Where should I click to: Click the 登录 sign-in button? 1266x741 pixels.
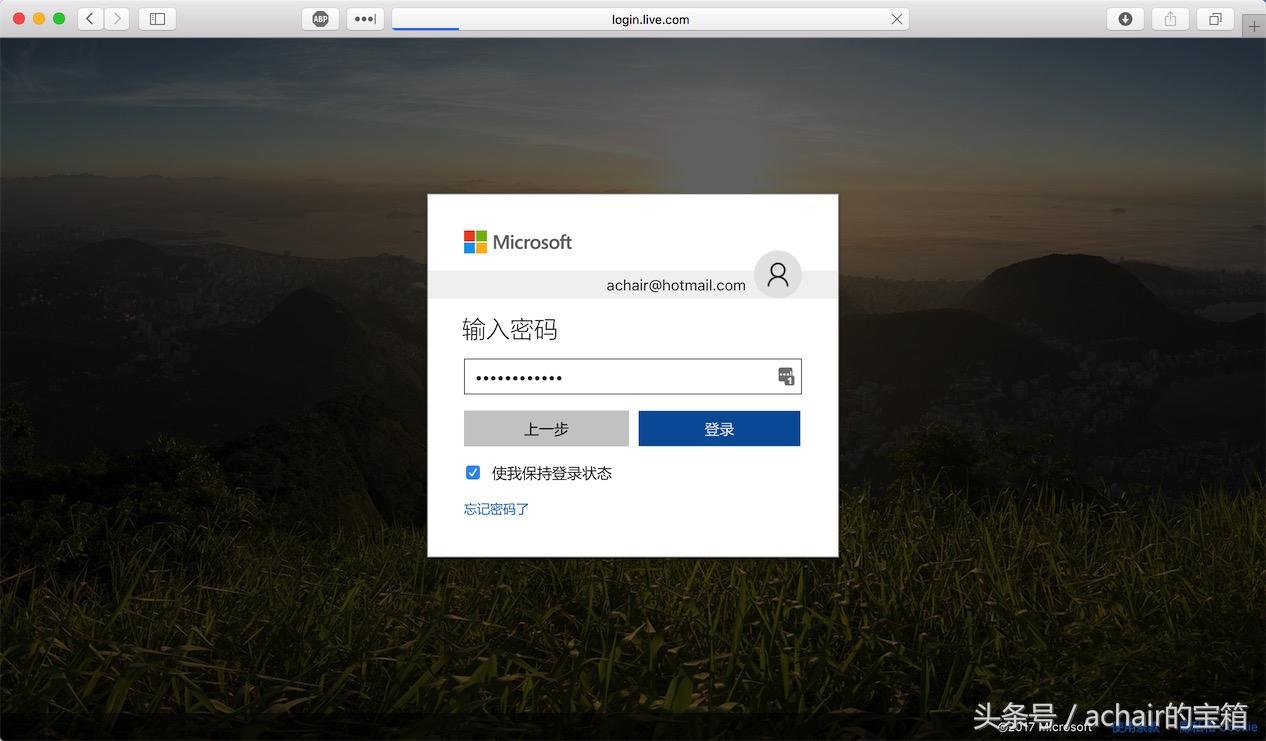[719, 428]
